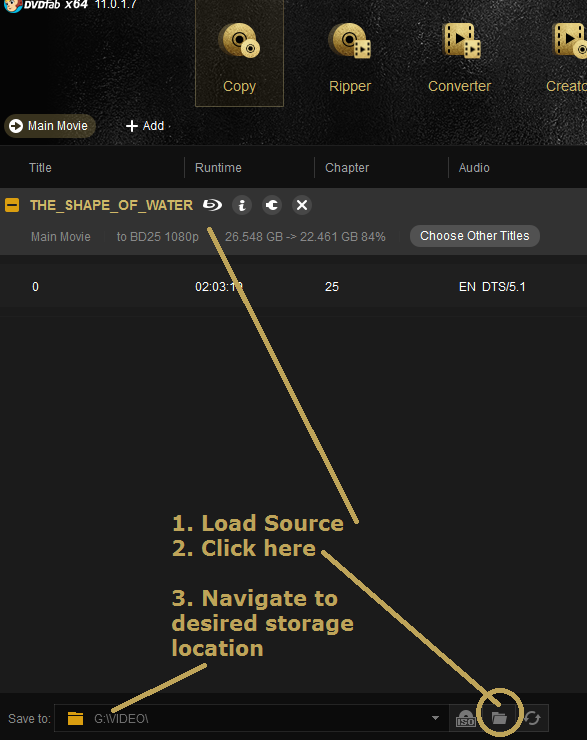Viewport: 587px width, 740px height.
Task: Select the 'to BD25 1080p' output text
Action: click(x=158, y=237)
